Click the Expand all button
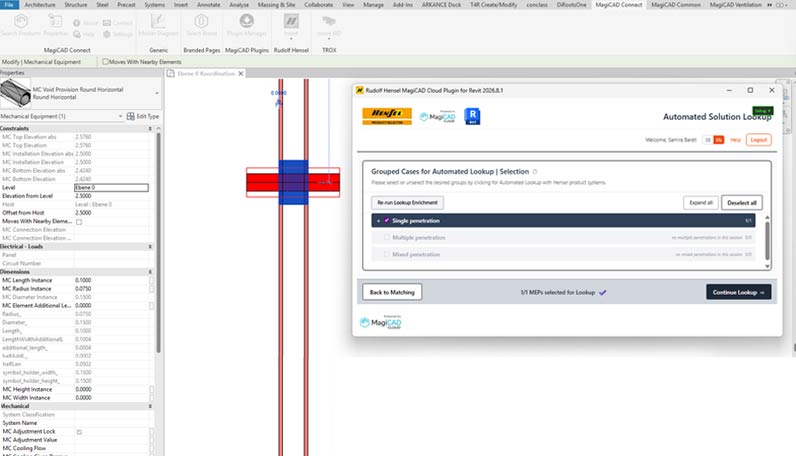Screen dimensions: 796x456 click(x=701, y=203)
